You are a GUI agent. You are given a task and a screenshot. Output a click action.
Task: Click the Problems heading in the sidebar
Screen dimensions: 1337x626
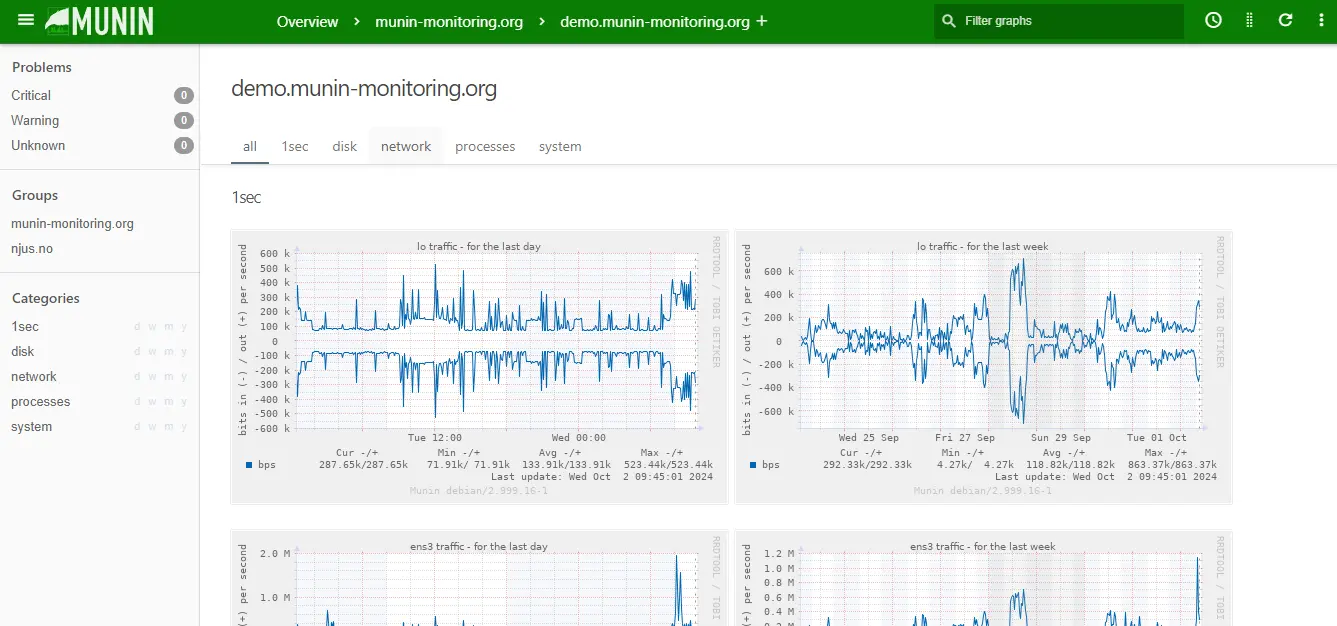click(x=42, y=67)
